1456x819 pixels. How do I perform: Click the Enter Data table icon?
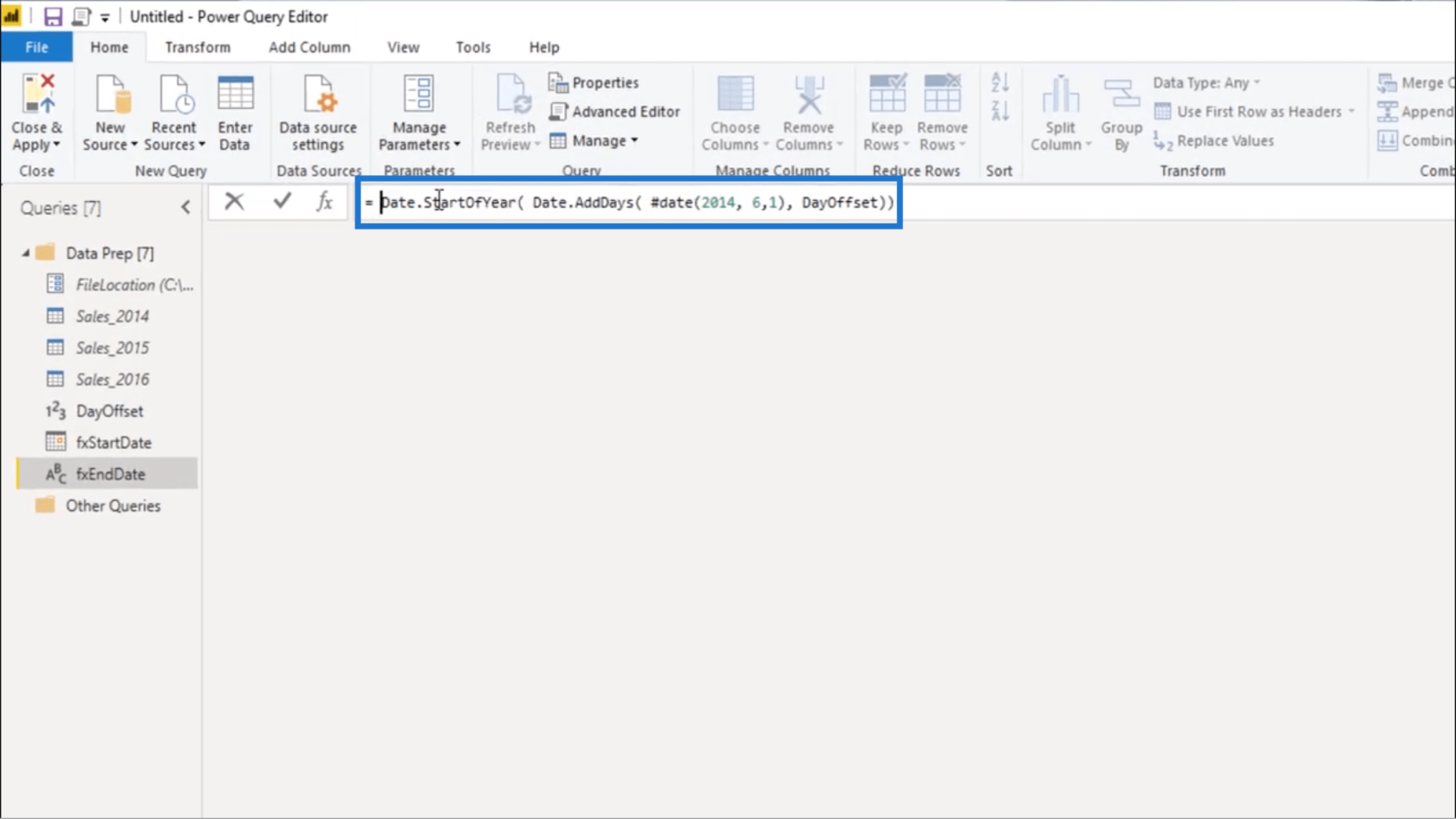[x=235, y=94]
